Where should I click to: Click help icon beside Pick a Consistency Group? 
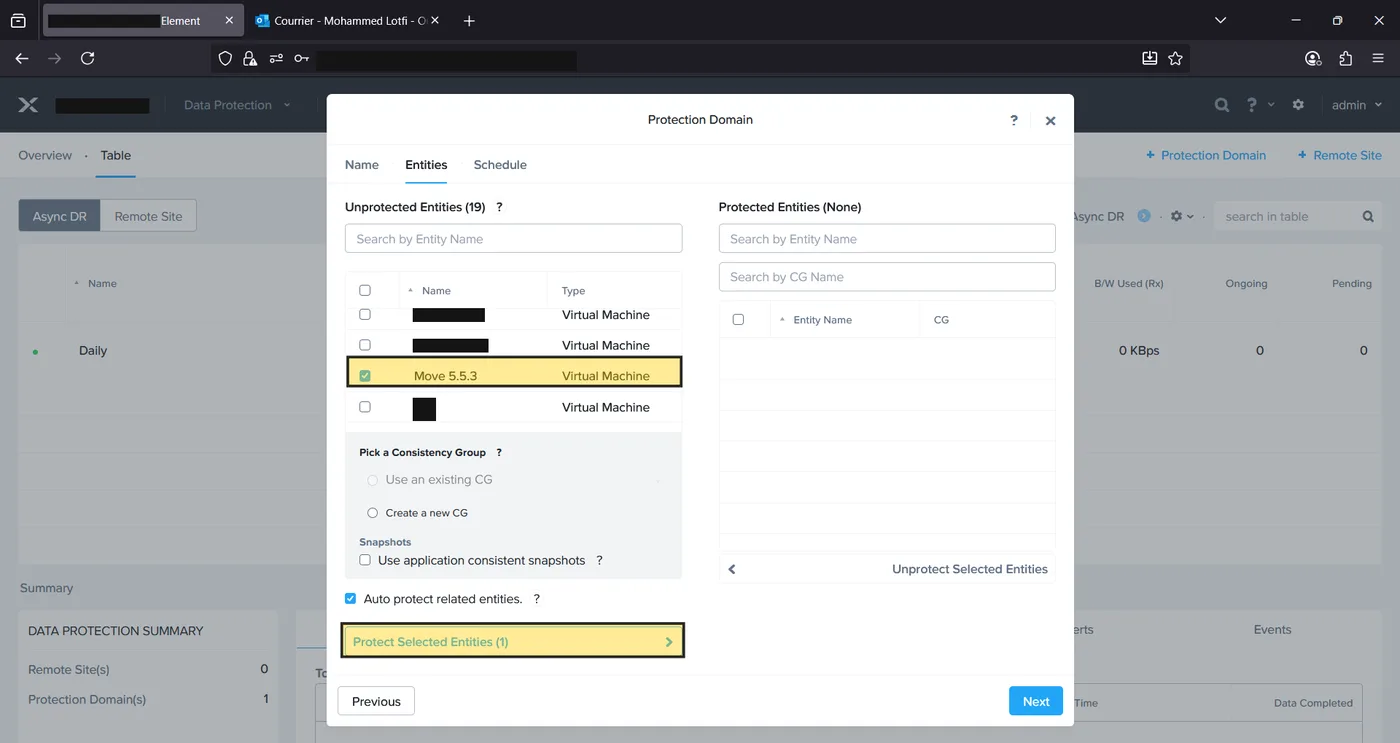pyautogui.click(x=499, y=452)
